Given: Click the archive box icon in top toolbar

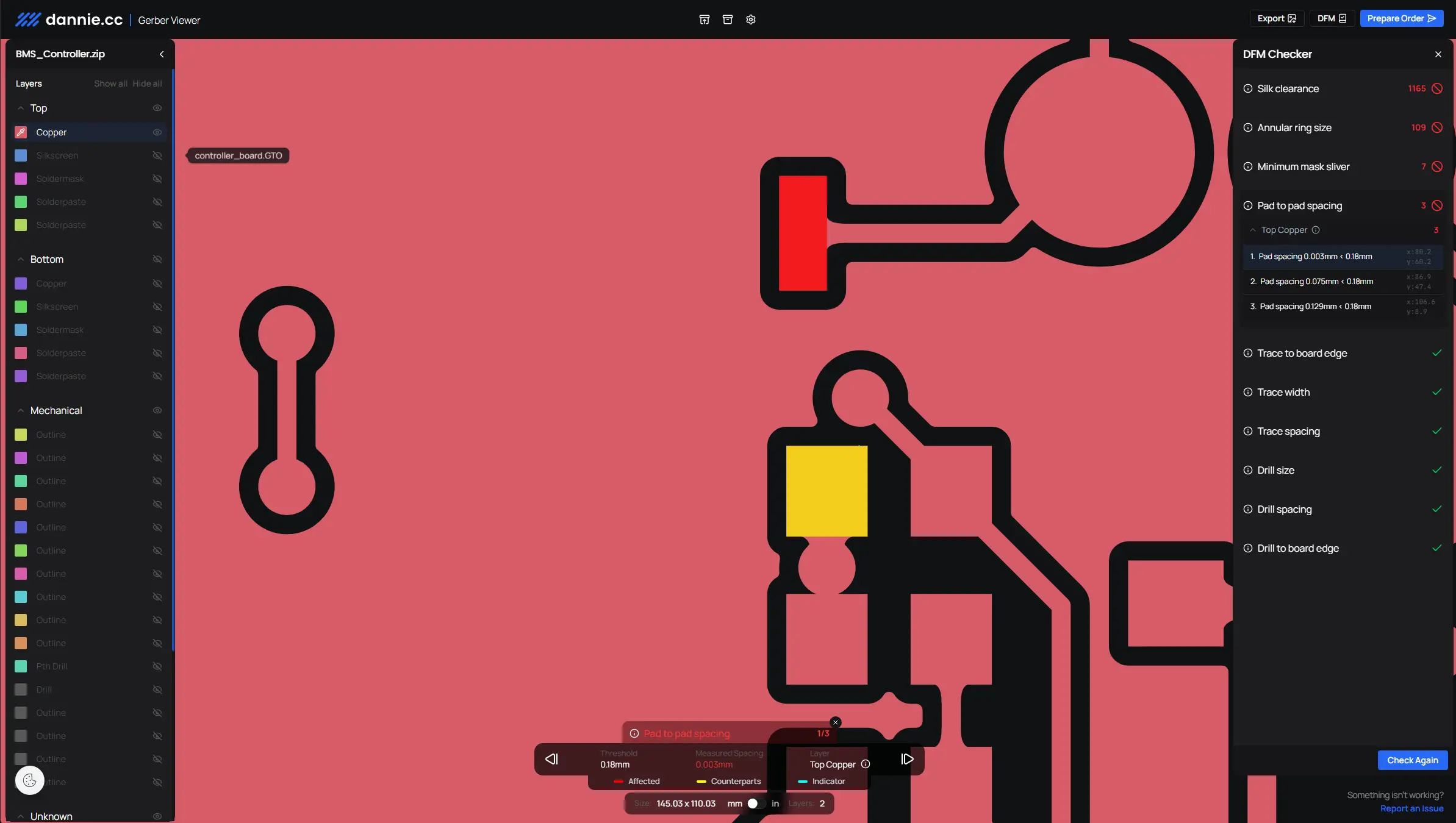Looking at the screenshot, I should 727,20.
